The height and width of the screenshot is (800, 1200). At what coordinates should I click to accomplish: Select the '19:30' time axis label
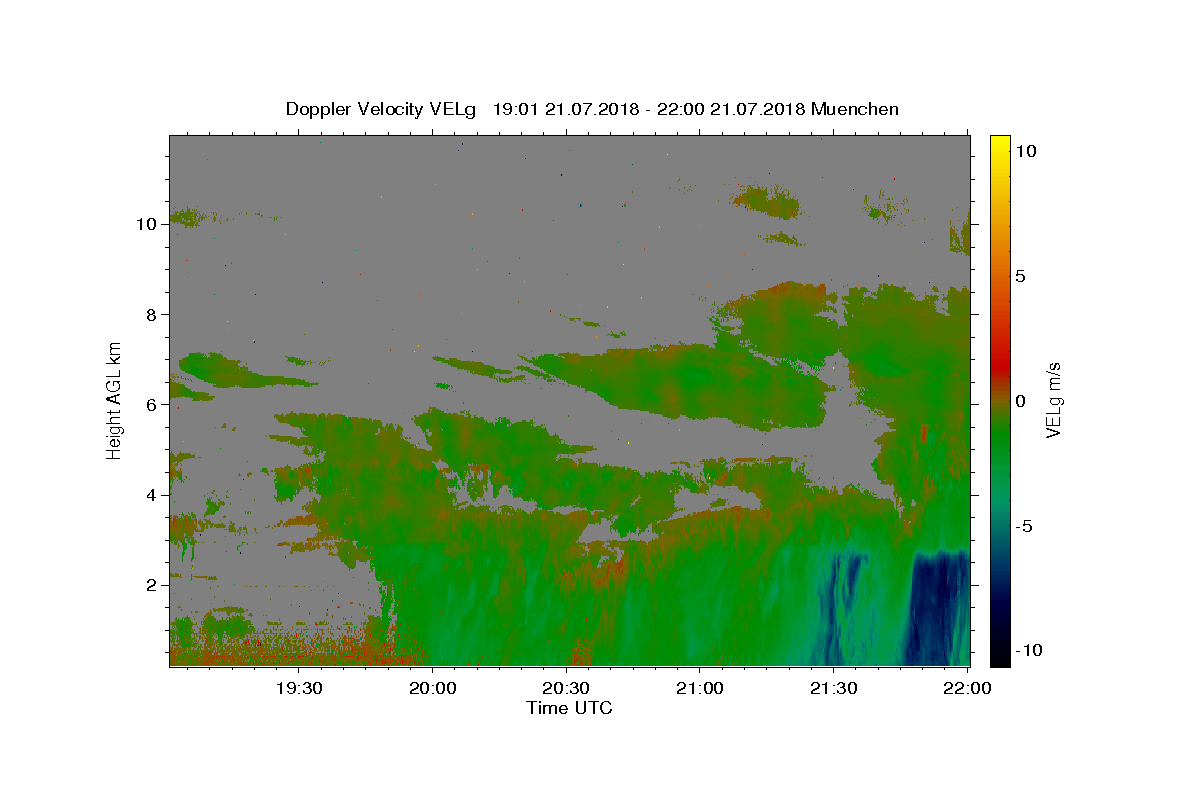tap(299, 688)
